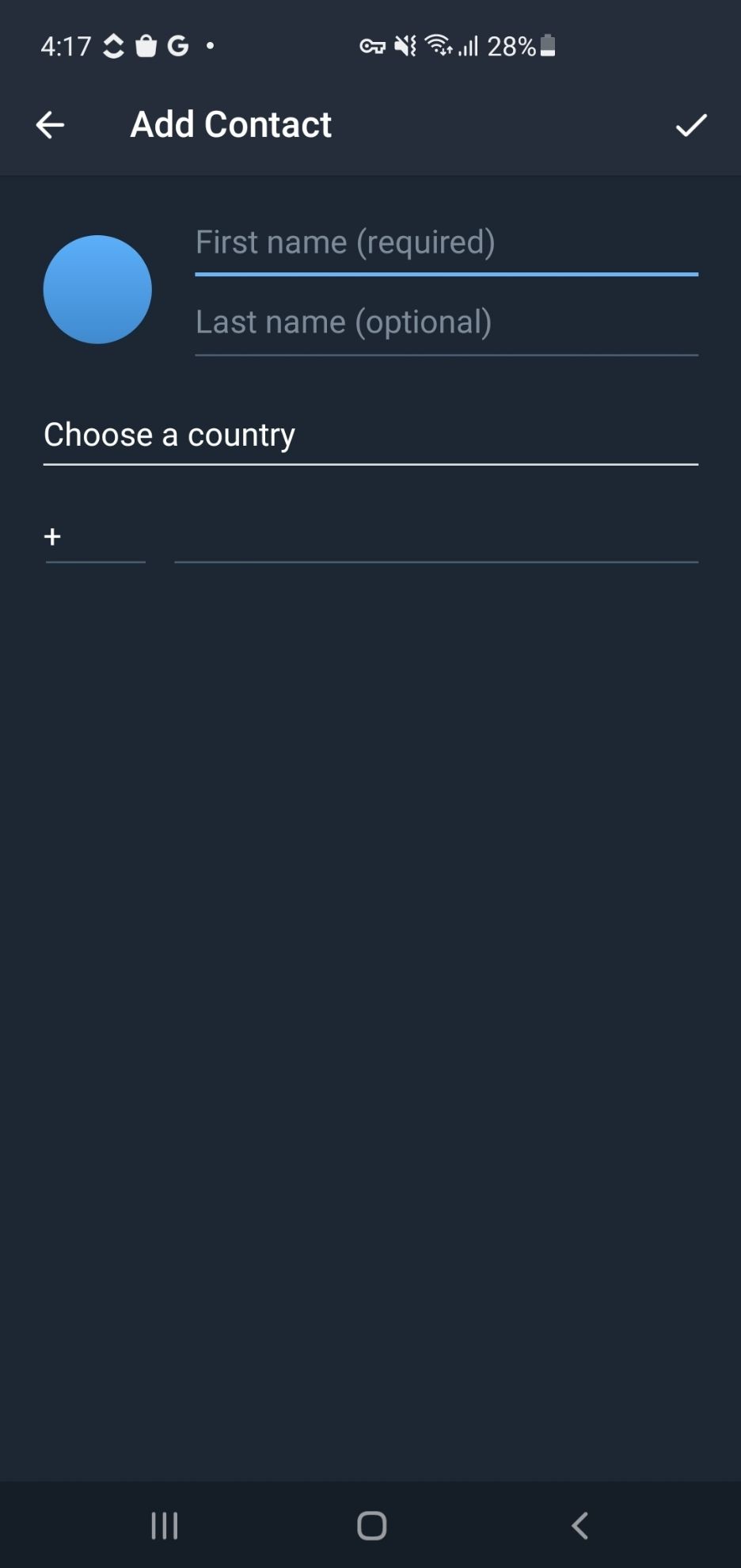Tap the home navigation button
Viewport: 741px width, 1568px height.
click(x=370, y=1524)
